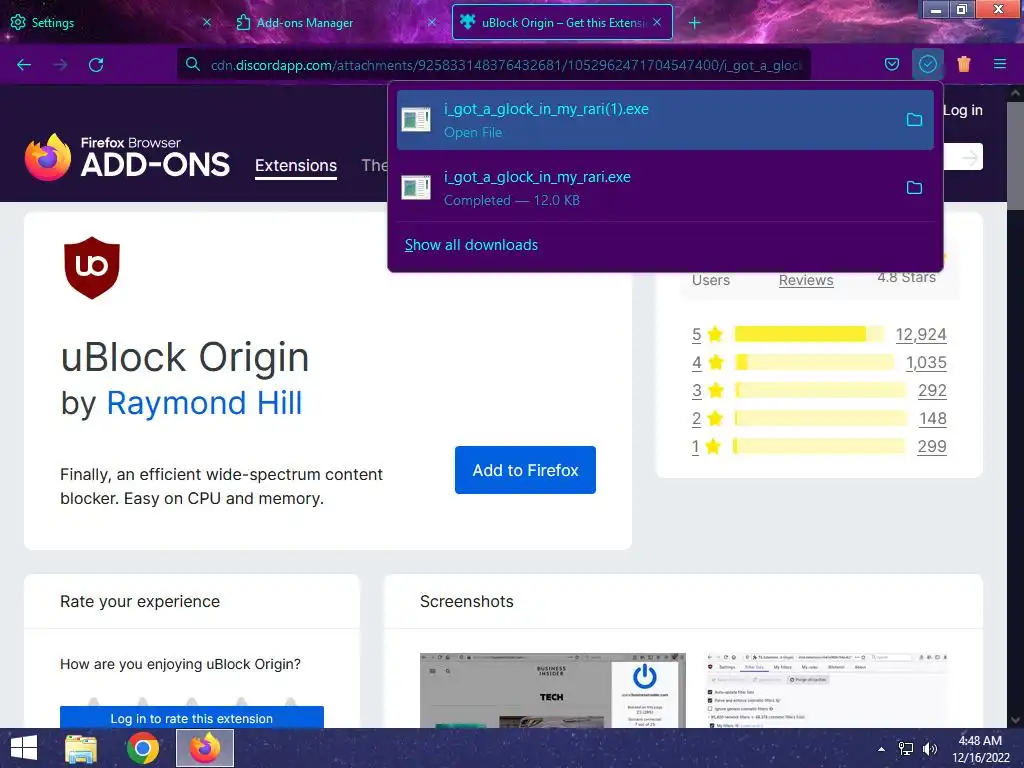
Task: Open the Pocket save icon
Action: coord(891,64)
